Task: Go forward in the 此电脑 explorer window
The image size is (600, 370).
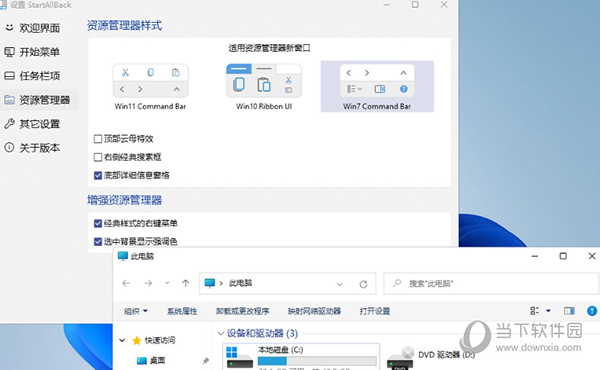Action: tap(148, 283)
